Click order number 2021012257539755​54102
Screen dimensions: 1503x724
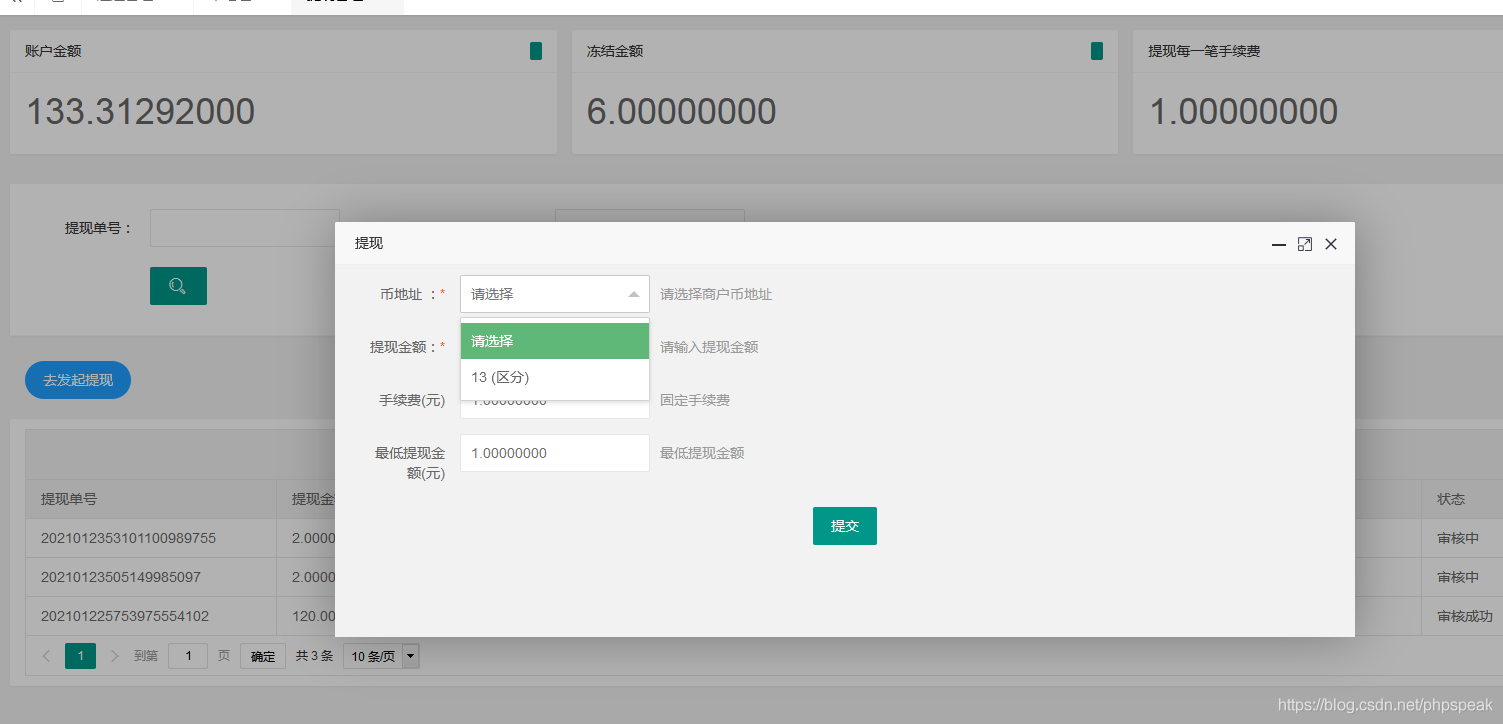tap(125, 616)
